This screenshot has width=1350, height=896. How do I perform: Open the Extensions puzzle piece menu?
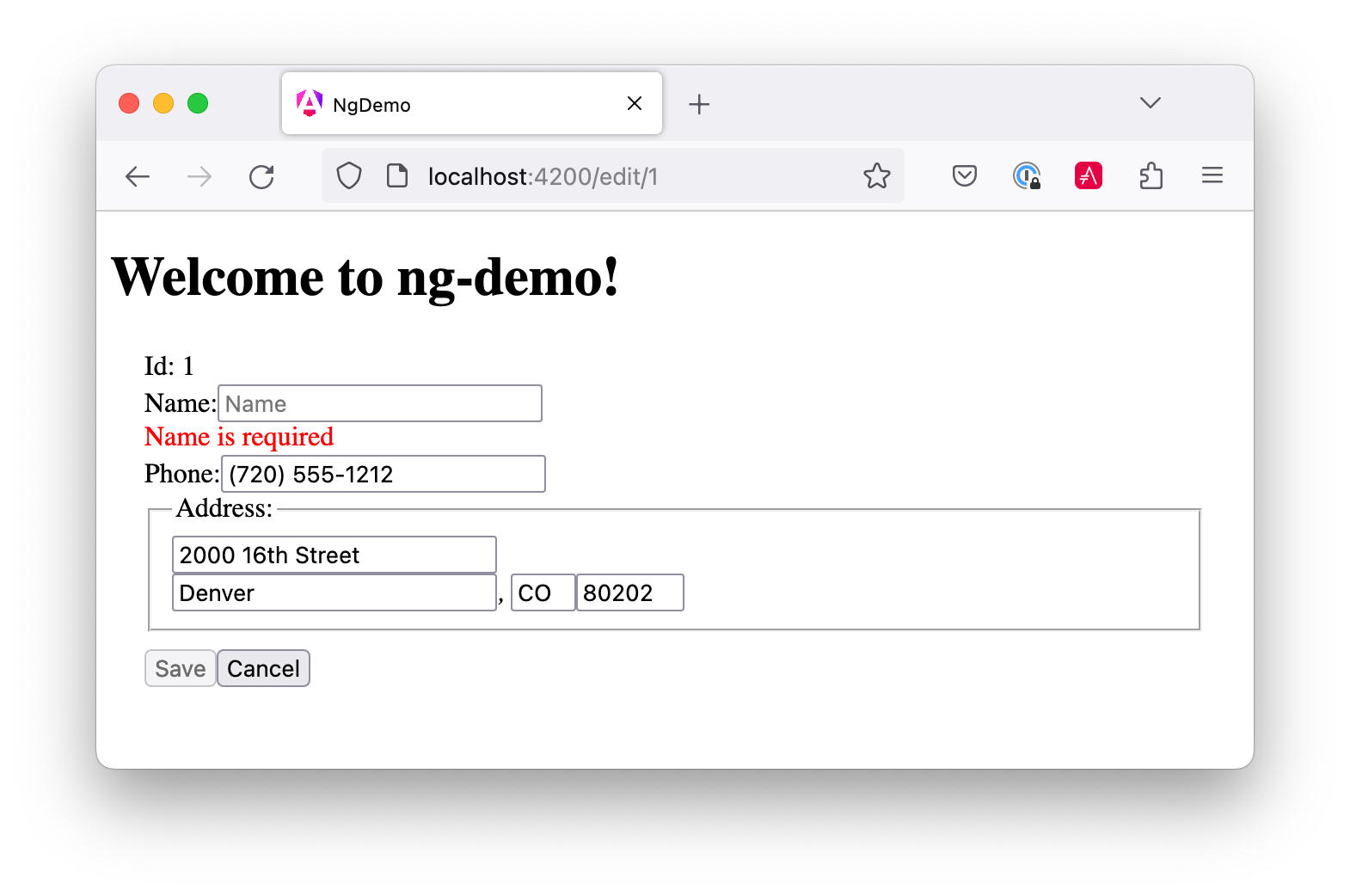[1151, 176]
